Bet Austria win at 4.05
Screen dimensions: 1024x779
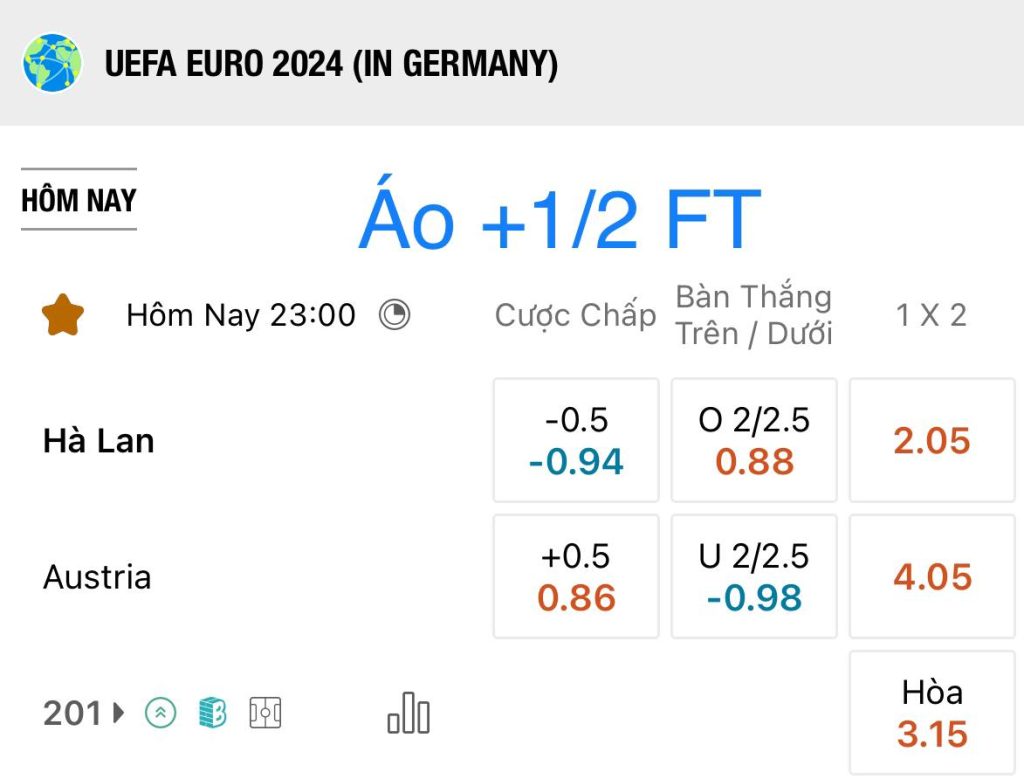pos(932,577)
